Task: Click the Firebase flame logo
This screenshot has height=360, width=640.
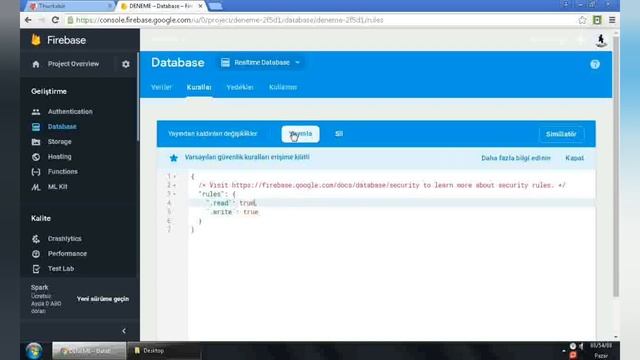Action: point(36,40)
